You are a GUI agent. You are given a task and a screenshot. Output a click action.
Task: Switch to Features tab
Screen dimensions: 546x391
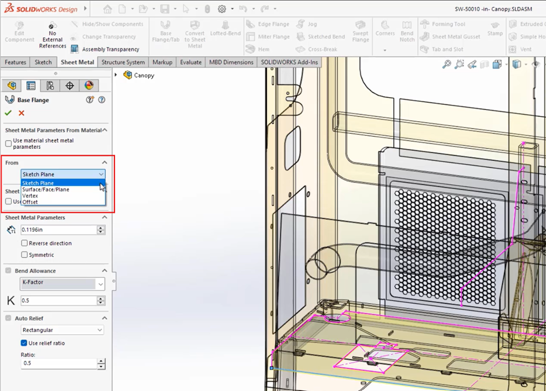pos(15,62)
